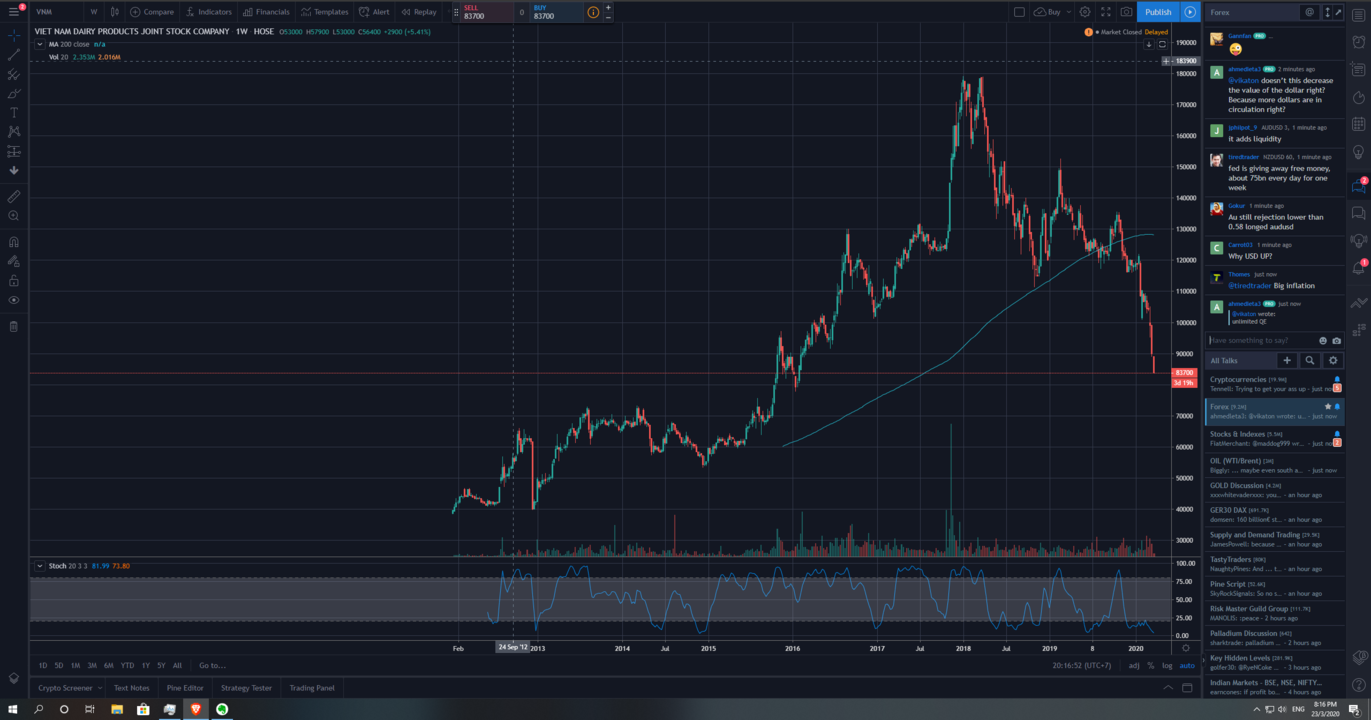Screen dimensions: 1371x720
Task: Open talks settings gear icon
Action: [1333, 360]
